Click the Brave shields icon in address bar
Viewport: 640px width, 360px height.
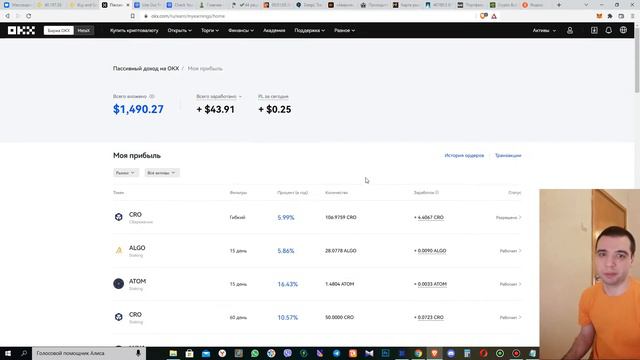click(x=484, y=16)
